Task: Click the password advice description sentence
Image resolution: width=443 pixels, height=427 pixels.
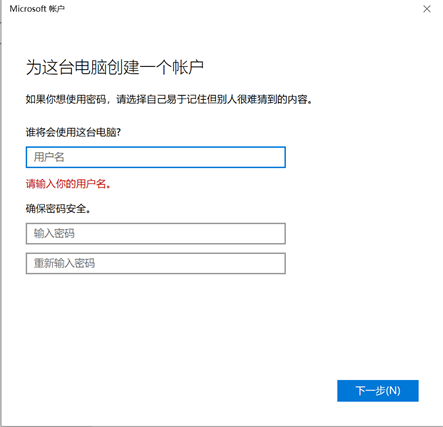Action: 169,99
